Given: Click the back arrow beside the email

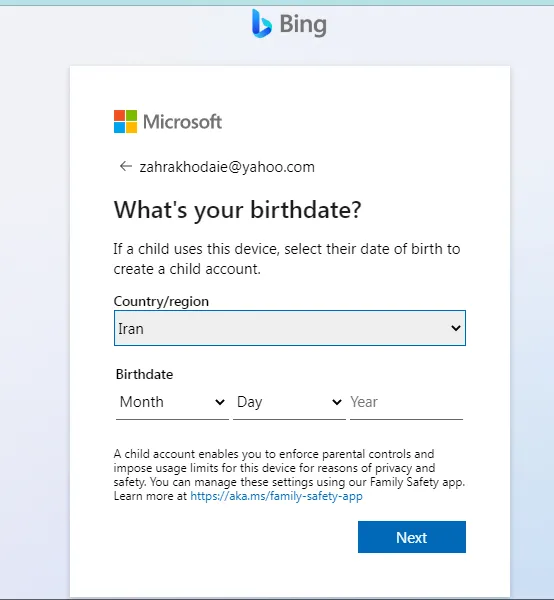Looking at the screenshot, I should (x=125, y=166).
